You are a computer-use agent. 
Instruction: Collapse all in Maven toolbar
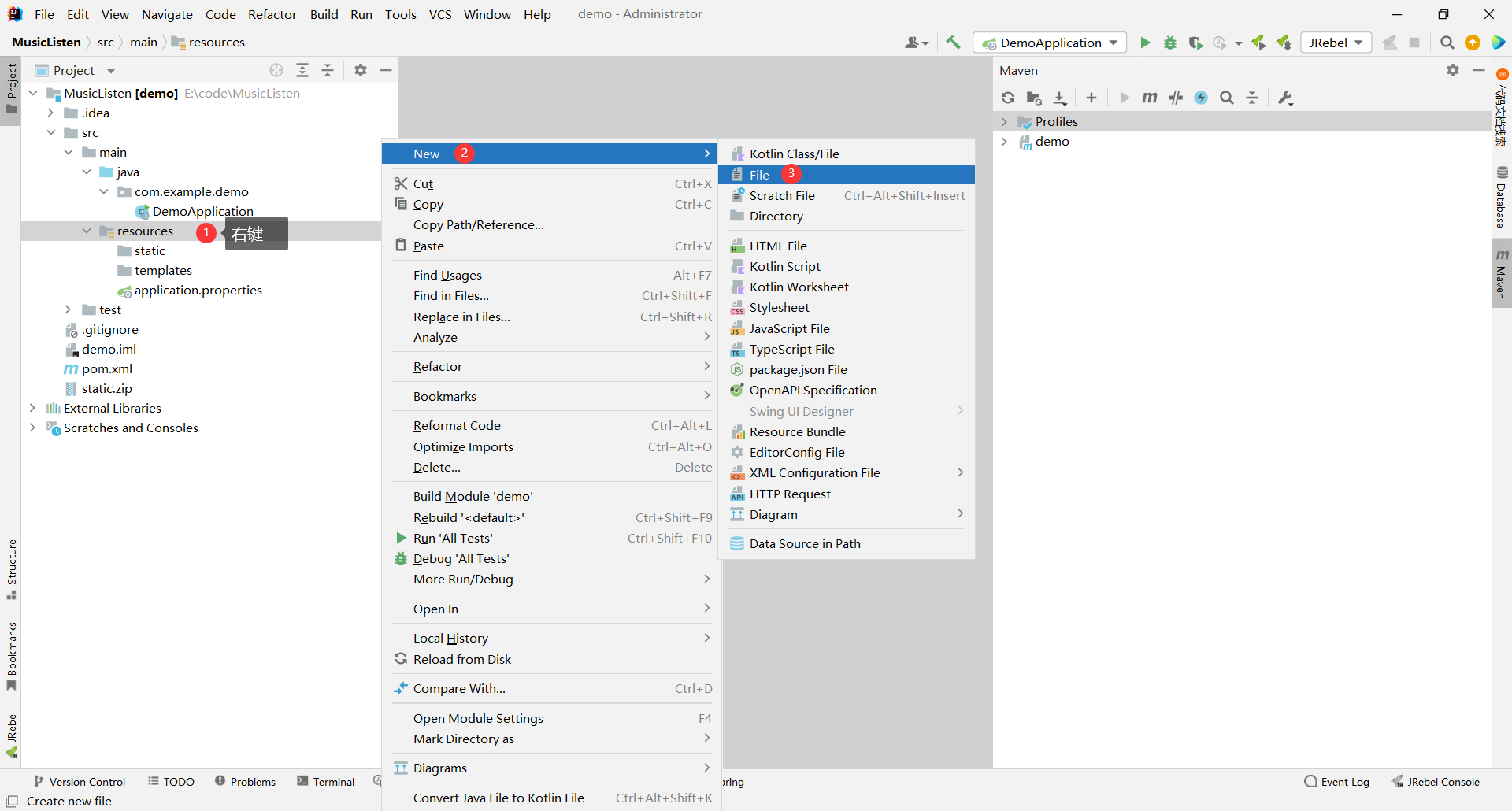pyautogui.click(x=1252, y=98)
